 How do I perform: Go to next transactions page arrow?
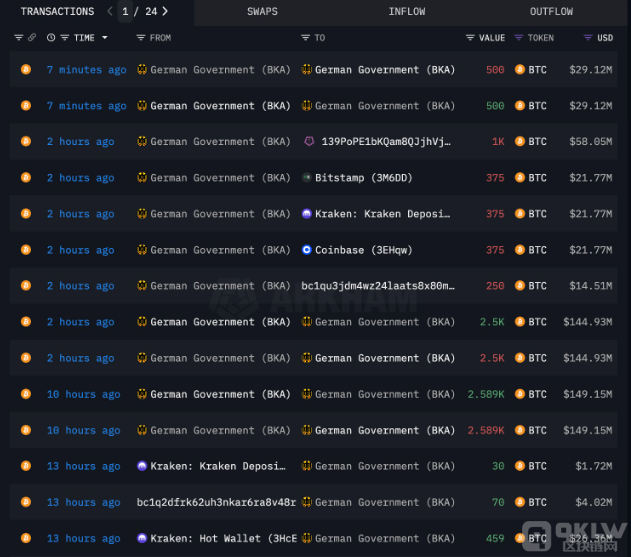[x=165, y=11]
